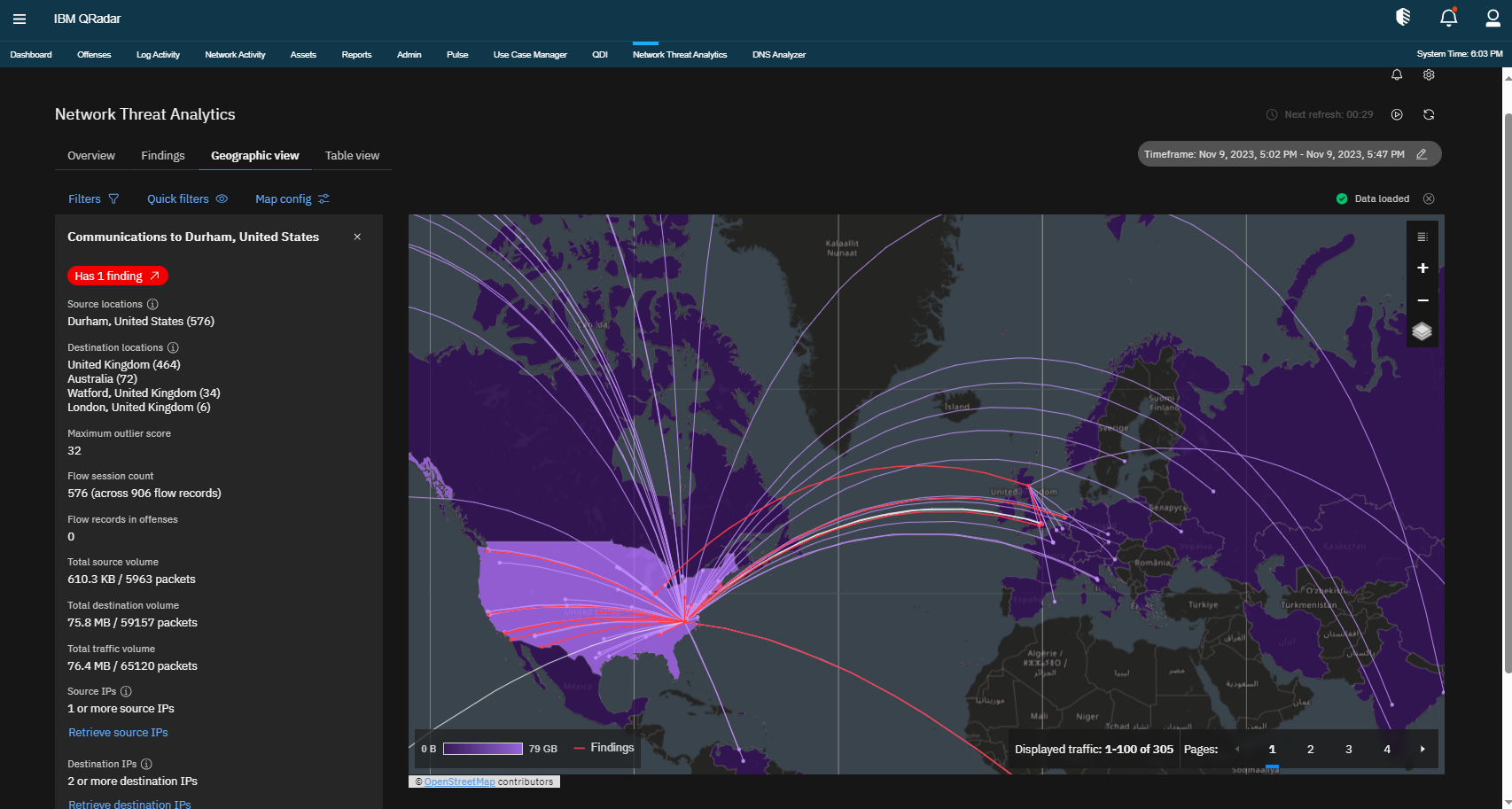The width and height of the screenshot is (1512, 809).
Task: Open the hamburger navigation menu
Action: point(19,19)
